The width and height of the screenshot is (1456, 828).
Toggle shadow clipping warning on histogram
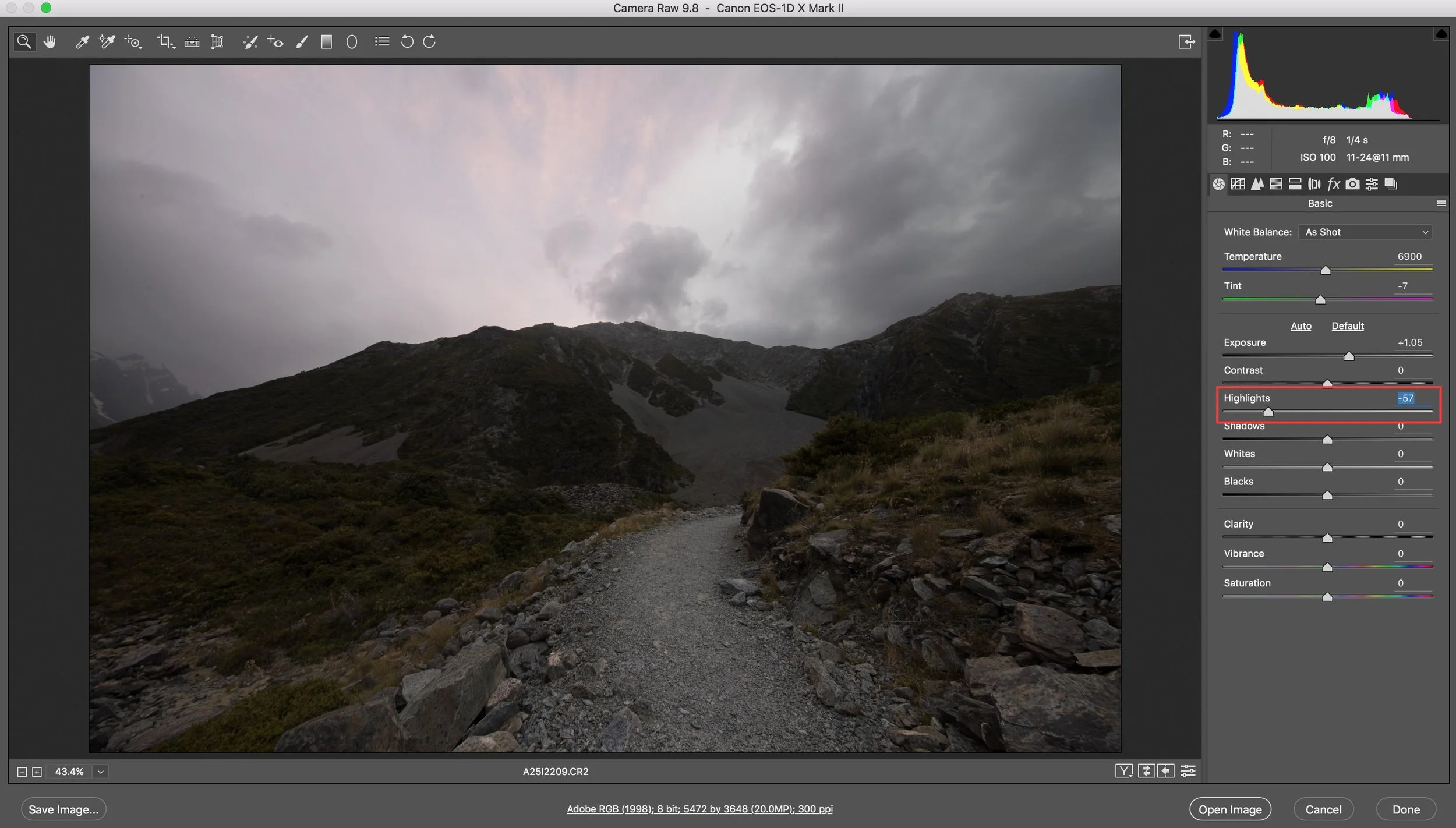pos(1215,34)
